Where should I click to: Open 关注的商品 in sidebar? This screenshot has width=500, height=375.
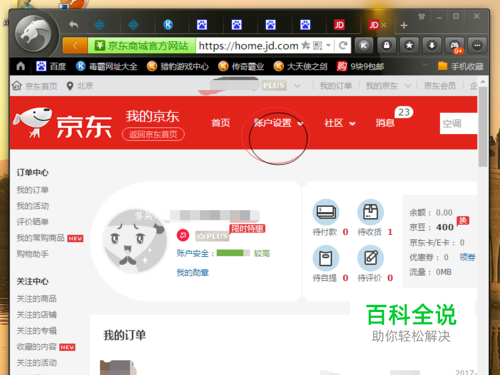pos(37,299)
